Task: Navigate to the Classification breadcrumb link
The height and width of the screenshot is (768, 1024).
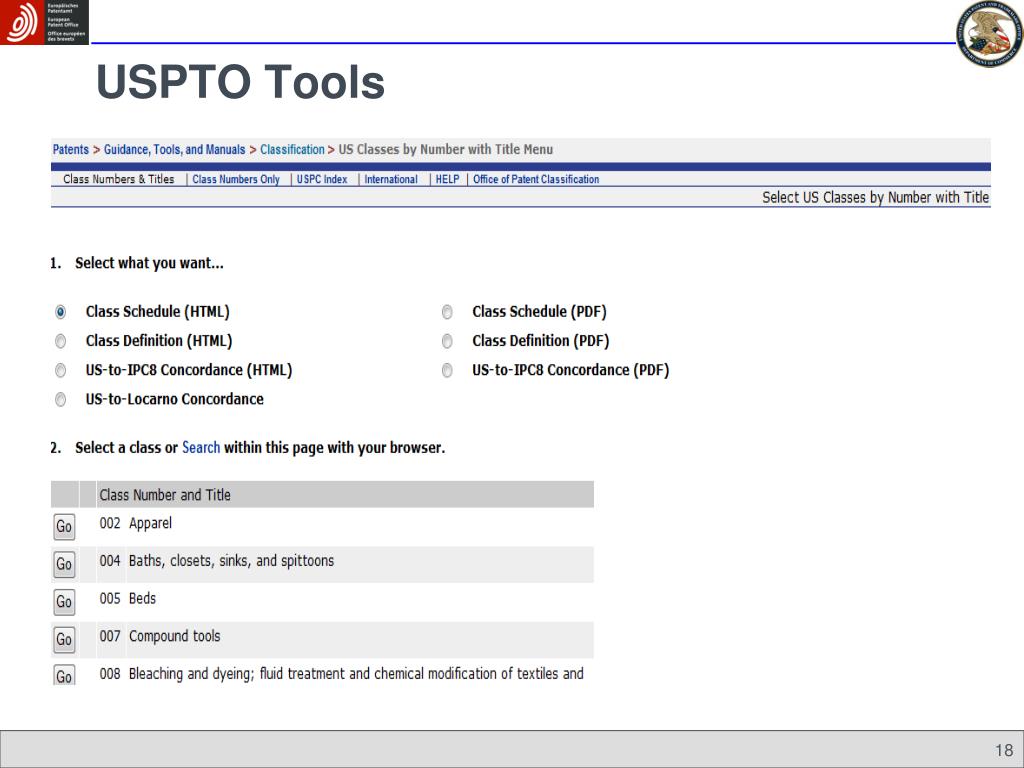Action: click(292, 150)
